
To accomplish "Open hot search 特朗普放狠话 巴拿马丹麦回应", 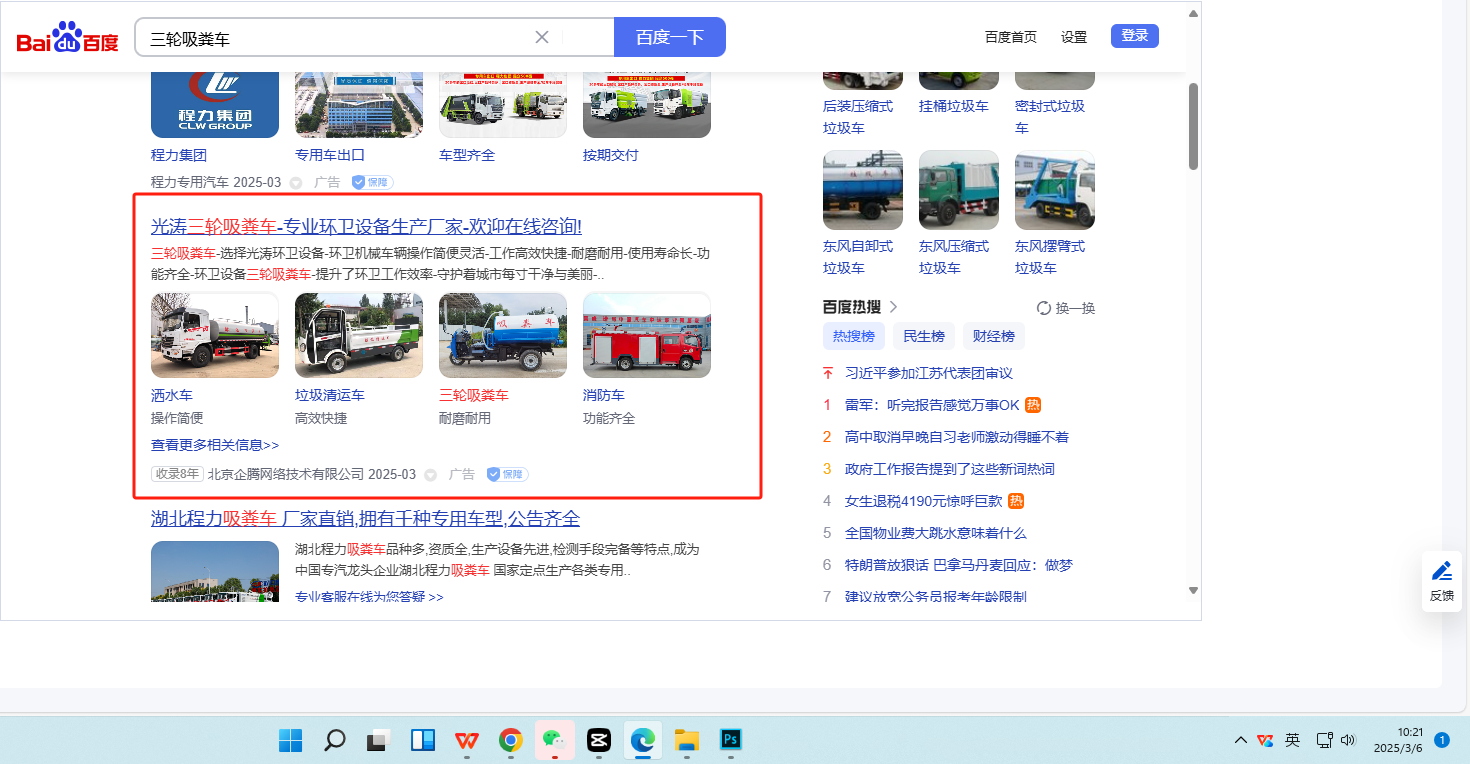I will click(958, 565).
